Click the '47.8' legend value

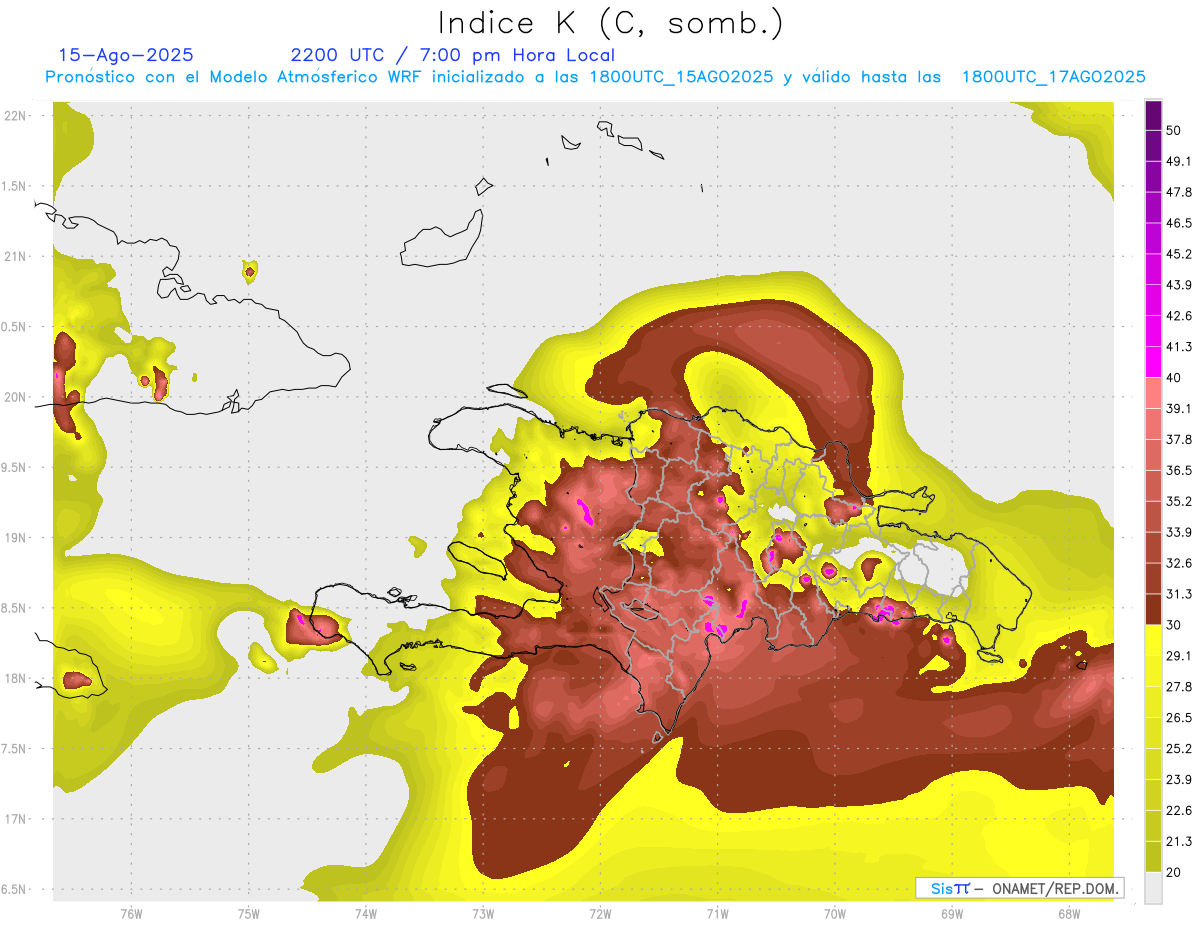[x=1179, y=193]
